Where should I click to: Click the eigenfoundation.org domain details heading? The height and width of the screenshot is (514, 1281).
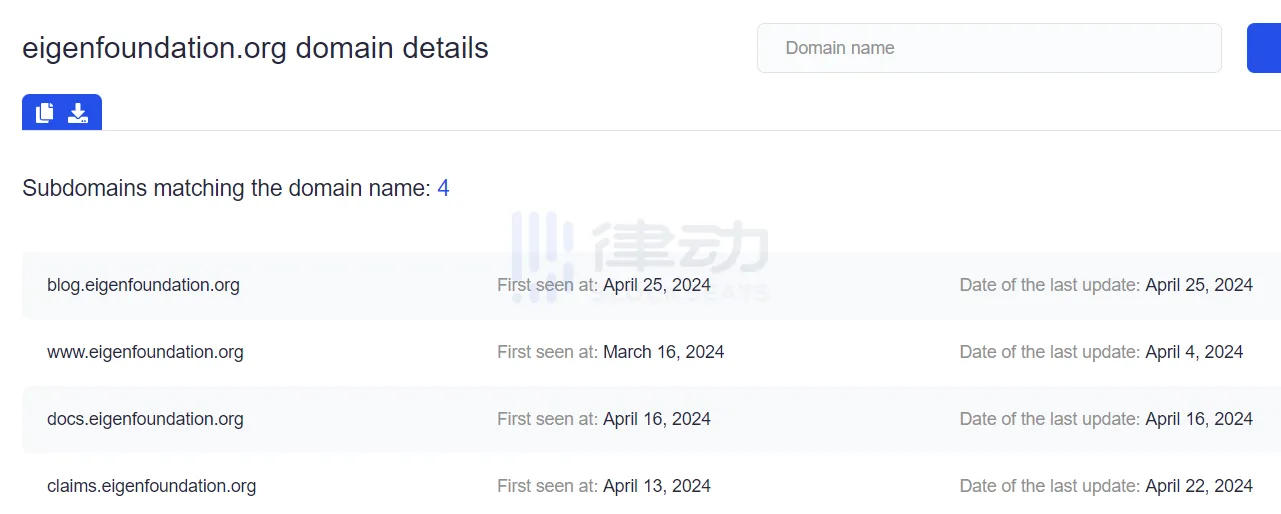pyautogui.click(x=255, y=48)
